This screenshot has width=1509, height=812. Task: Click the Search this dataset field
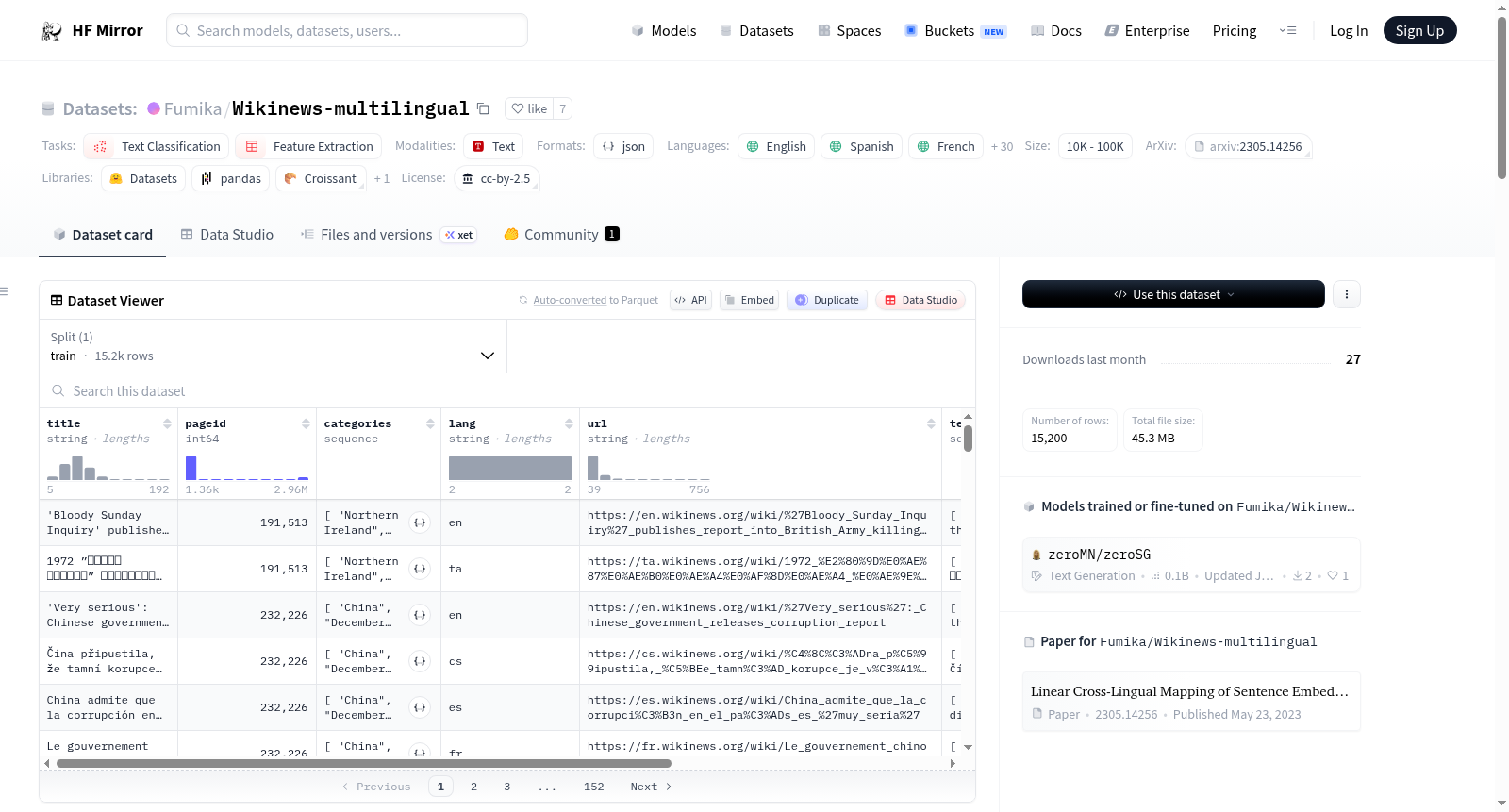coord(507,390)
